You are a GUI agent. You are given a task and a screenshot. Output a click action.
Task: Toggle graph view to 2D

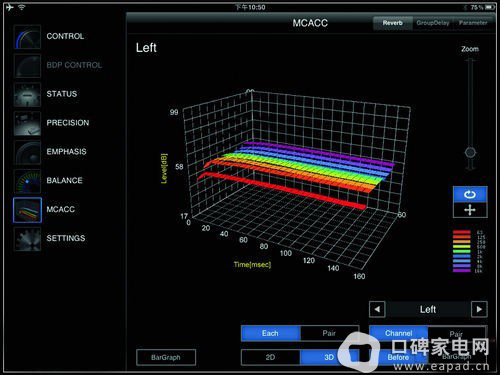[x=270, y=357]
